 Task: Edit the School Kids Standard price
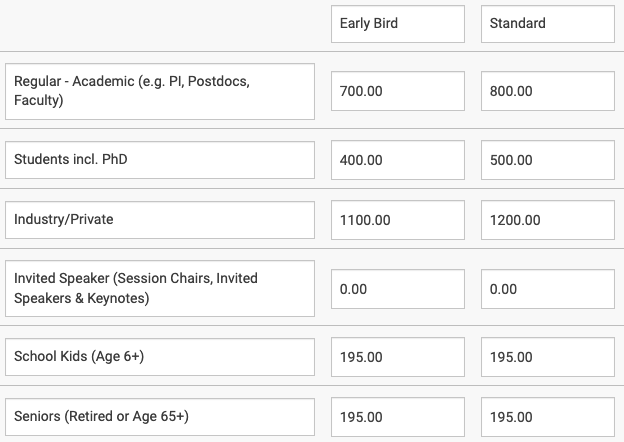point(548,357)
